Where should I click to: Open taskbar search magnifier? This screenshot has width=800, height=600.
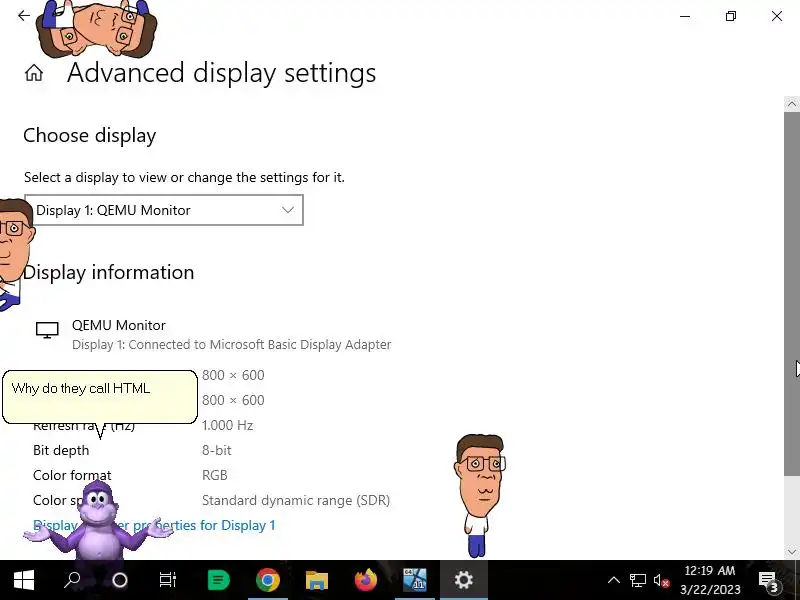pos(72,580)
